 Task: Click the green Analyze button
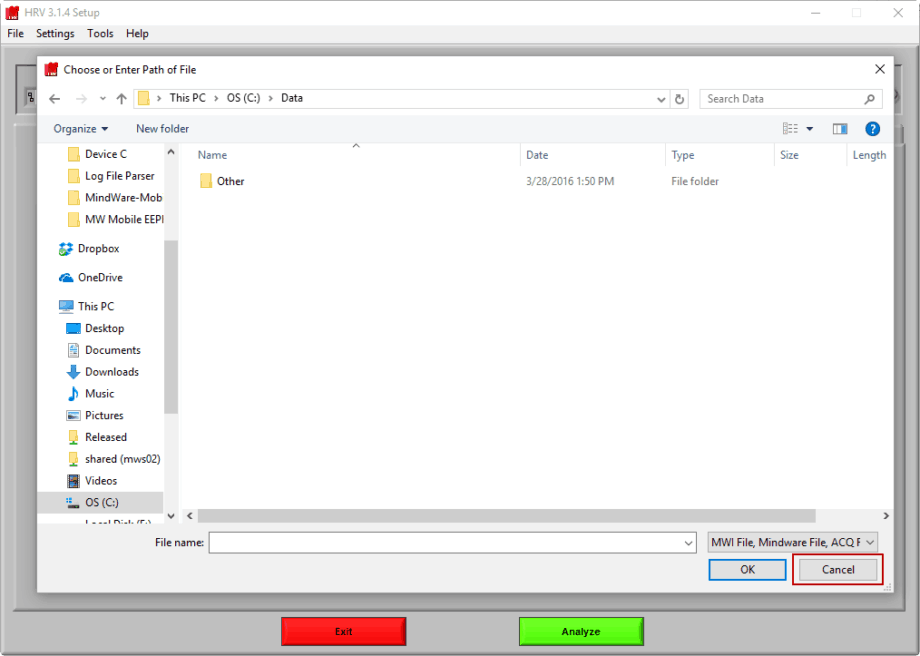point(581,631)
